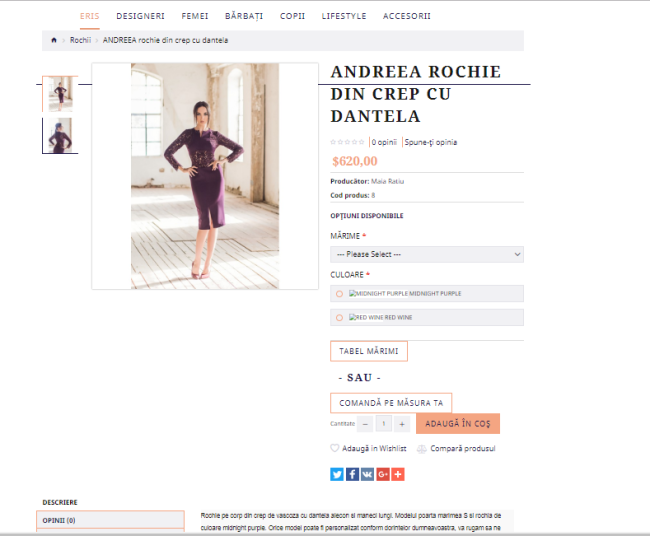The width and height of the screenshot is (650, 536).
Task: Open more sharing options plus icon
Action: coord(398,474)
